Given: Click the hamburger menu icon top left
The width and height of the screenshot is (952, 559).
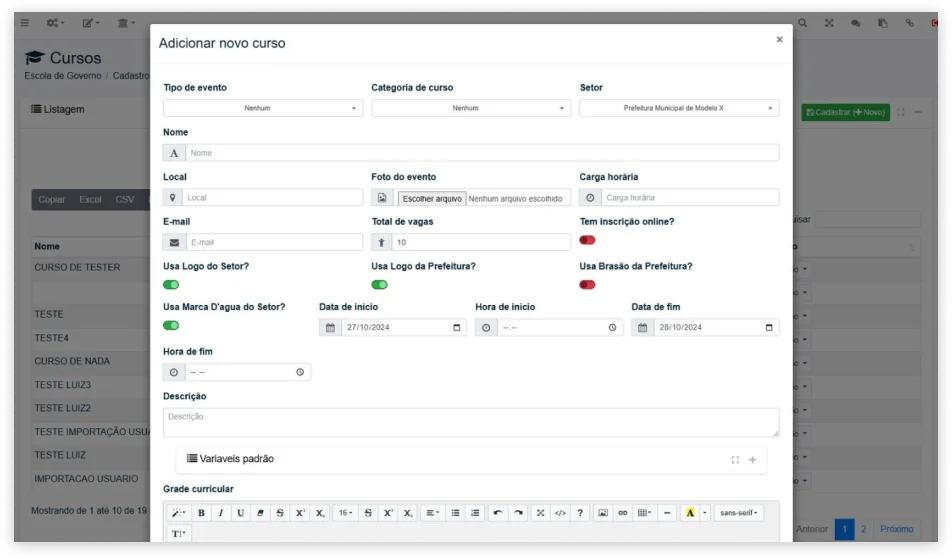Looking at the screenshot, I should click(x=25, y=23).
